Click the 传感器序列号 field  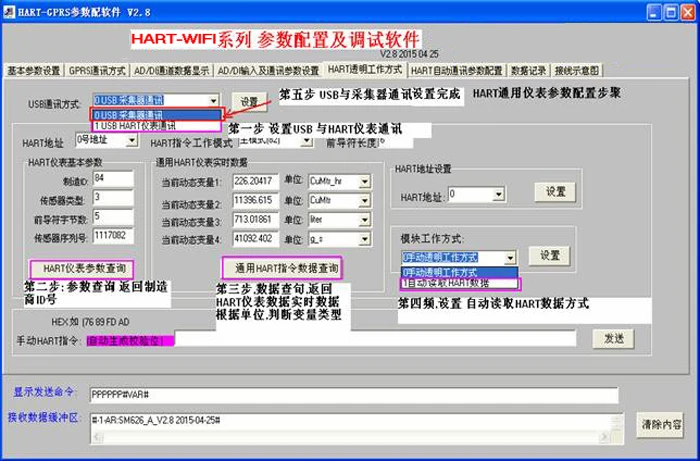(x=113, y=236)
